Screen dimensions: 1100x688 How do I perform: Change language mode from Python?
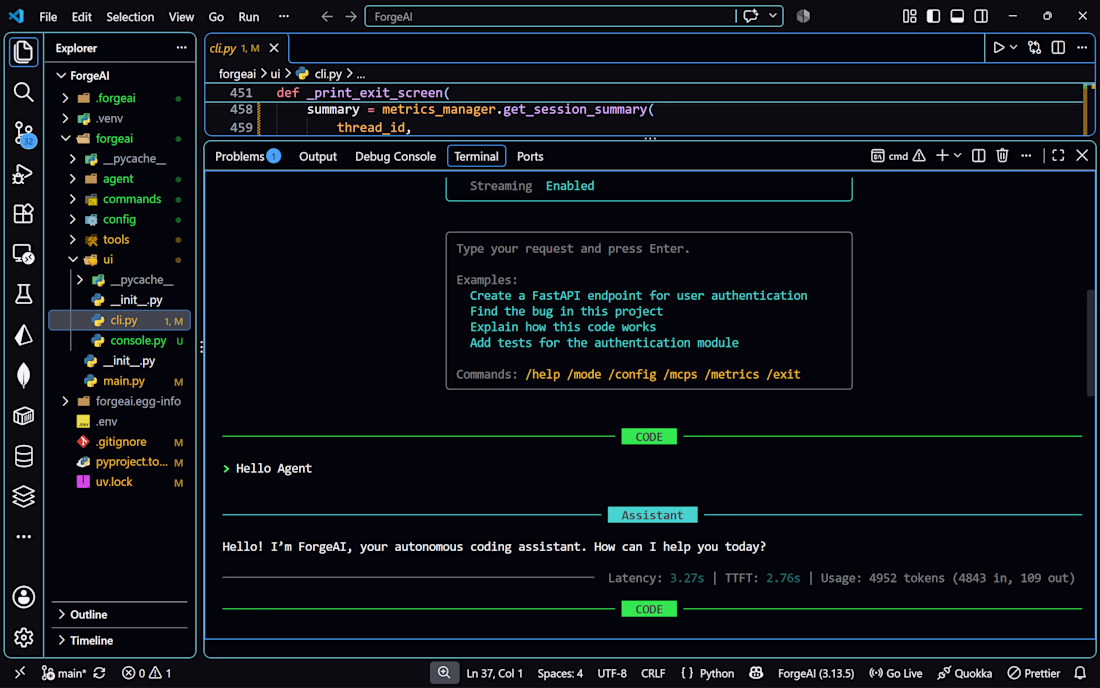(716, 673)
